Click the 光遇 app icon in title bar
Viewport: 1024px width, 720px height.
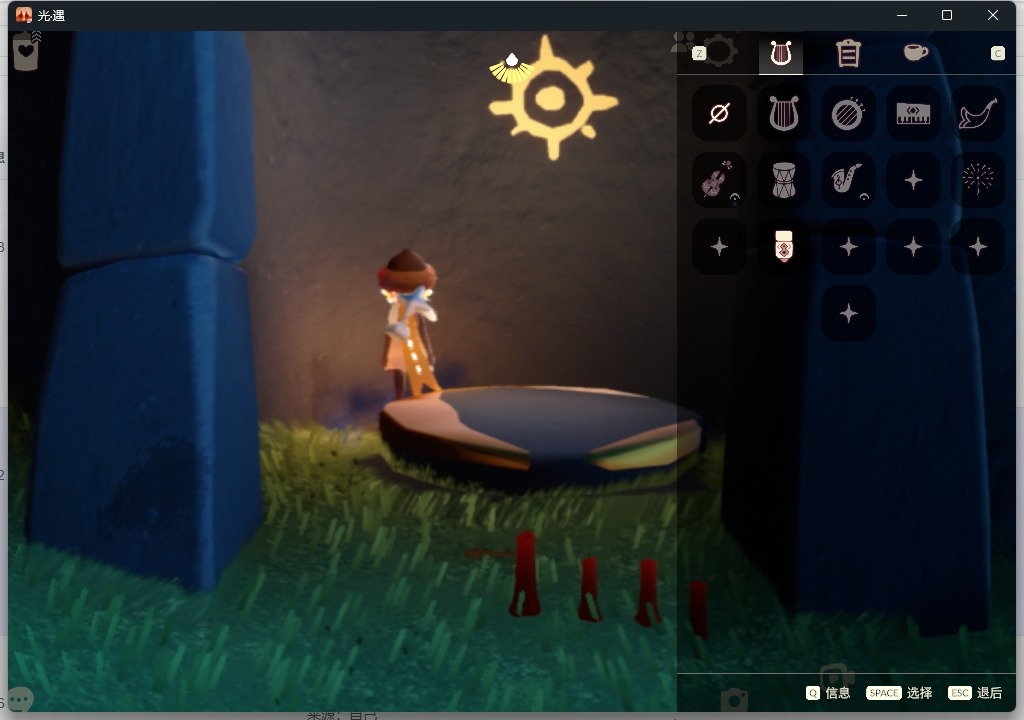[24, 15]
